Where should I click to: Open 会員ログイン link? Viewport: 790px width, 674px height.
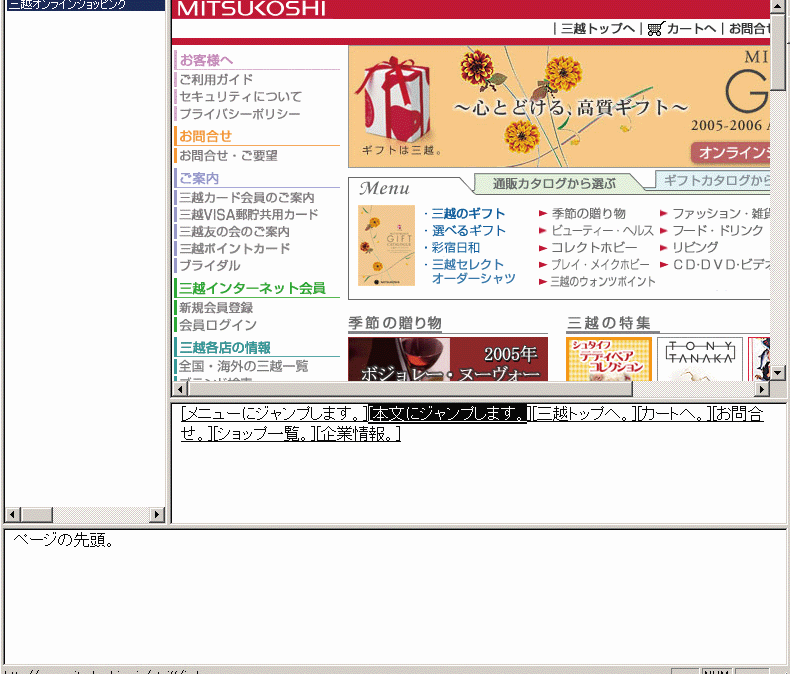(218, 325)
